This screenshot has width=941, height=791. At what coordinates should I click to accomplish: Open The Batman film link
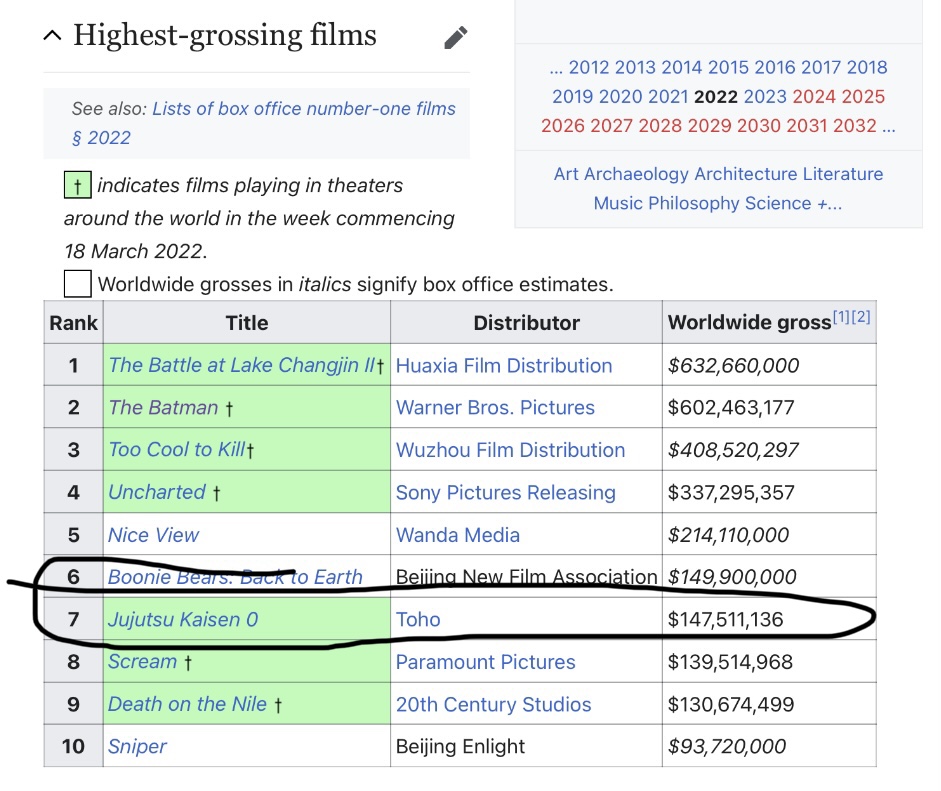(163, 408)
